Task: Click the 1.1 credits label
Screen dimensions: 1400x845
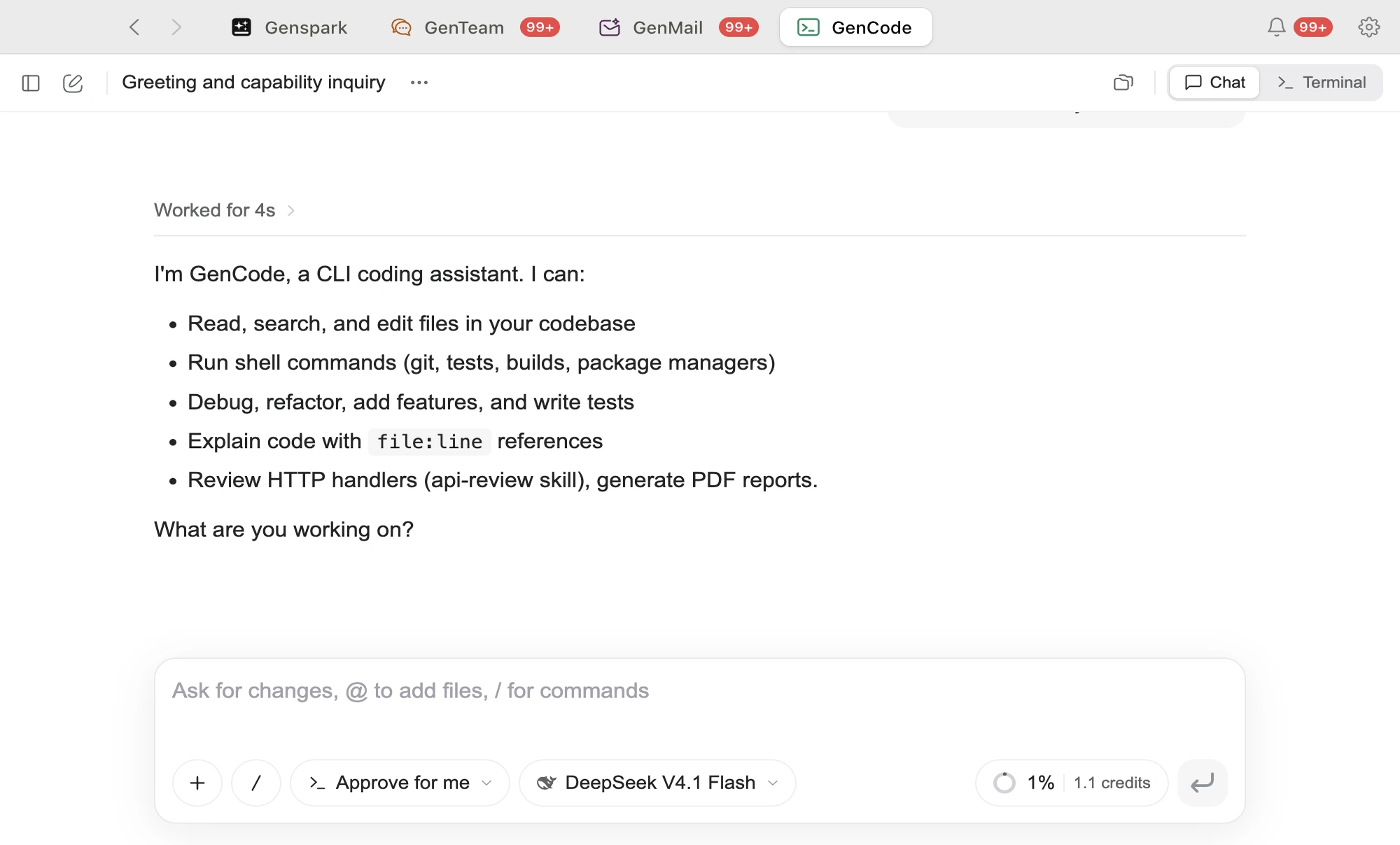Action: (1112, 783)
